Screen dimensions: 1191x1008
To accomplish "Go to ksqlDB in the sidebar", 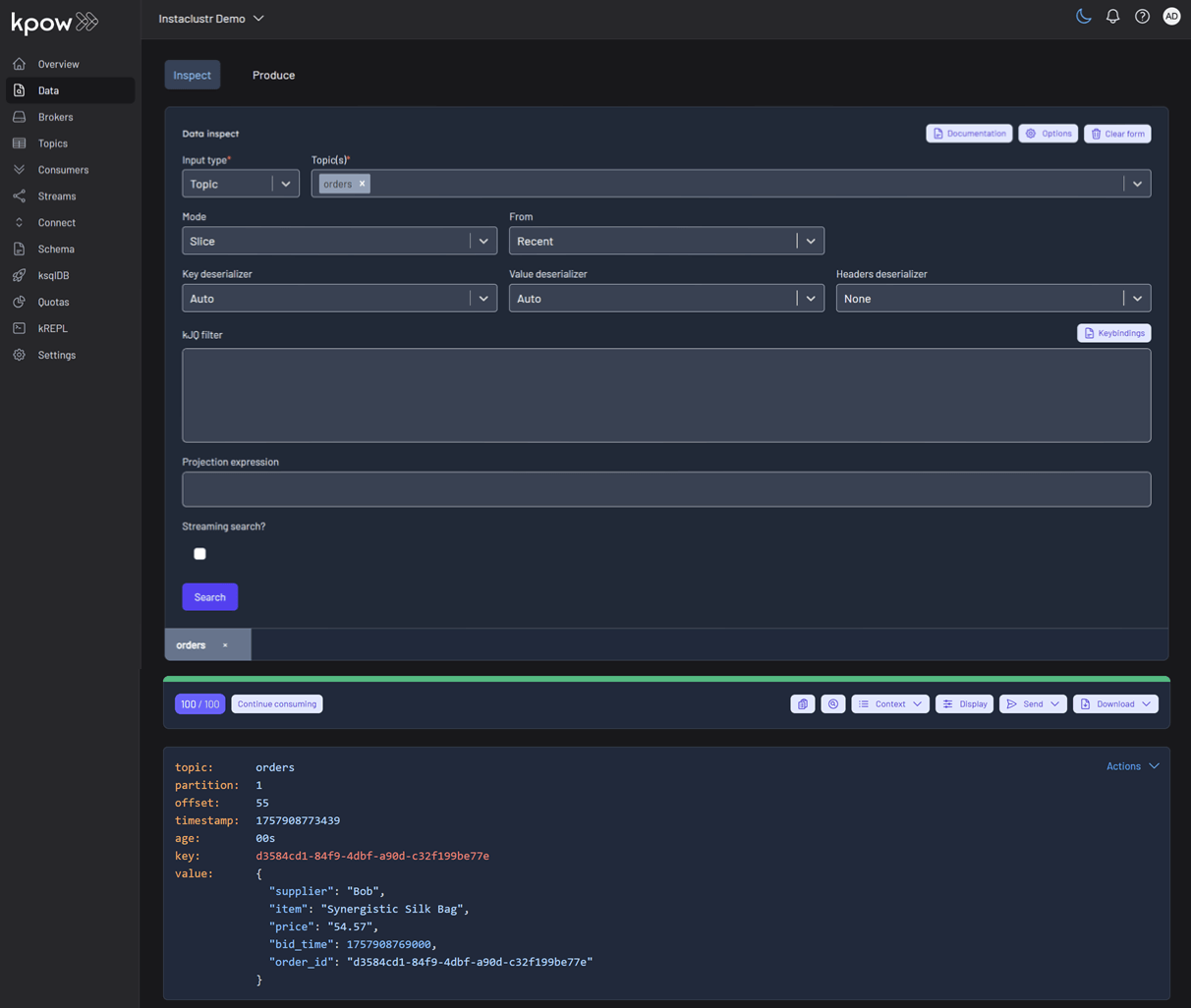I will (x=53, y=276).
